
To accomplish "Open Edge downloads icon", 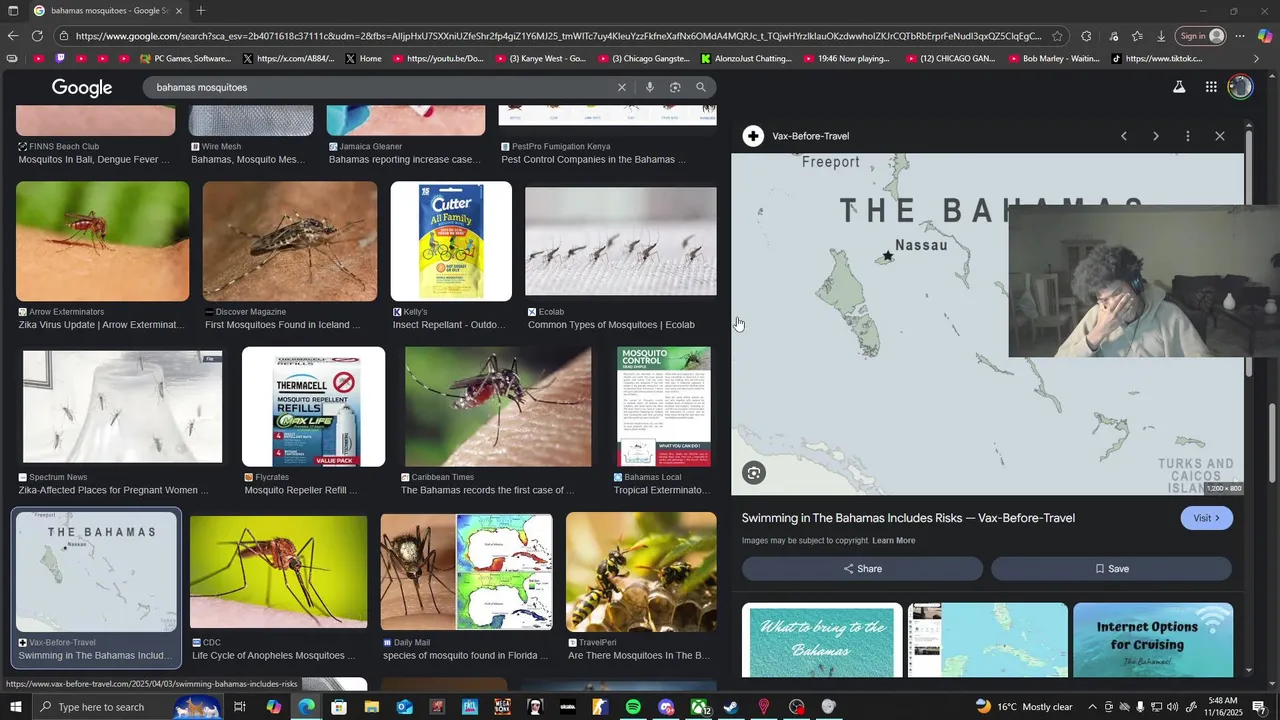I will (1161, 36).
